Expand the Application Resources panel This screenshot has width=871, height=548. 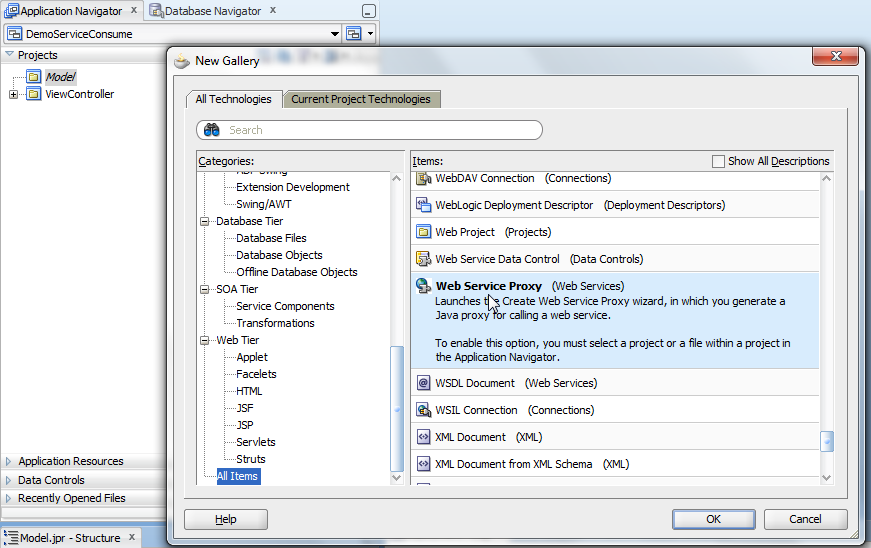coord(8,461)
